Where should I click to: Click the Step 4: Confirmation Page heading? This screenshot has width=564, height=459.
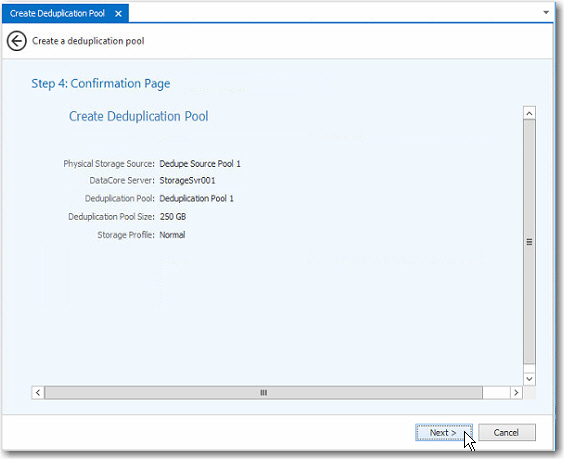tap(101, 84)
